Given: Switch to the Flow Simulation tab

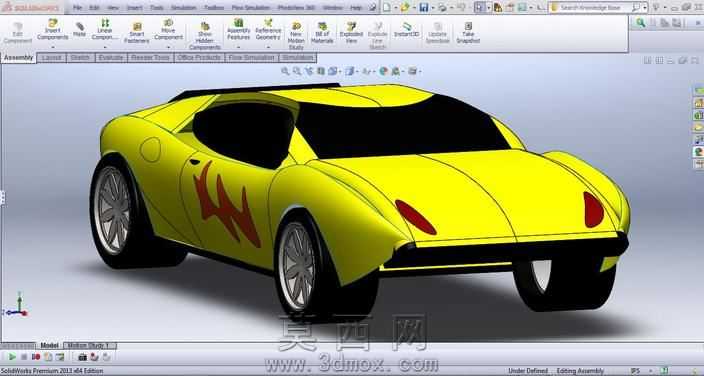Looking at the screenshot, I should coord(251,58).
